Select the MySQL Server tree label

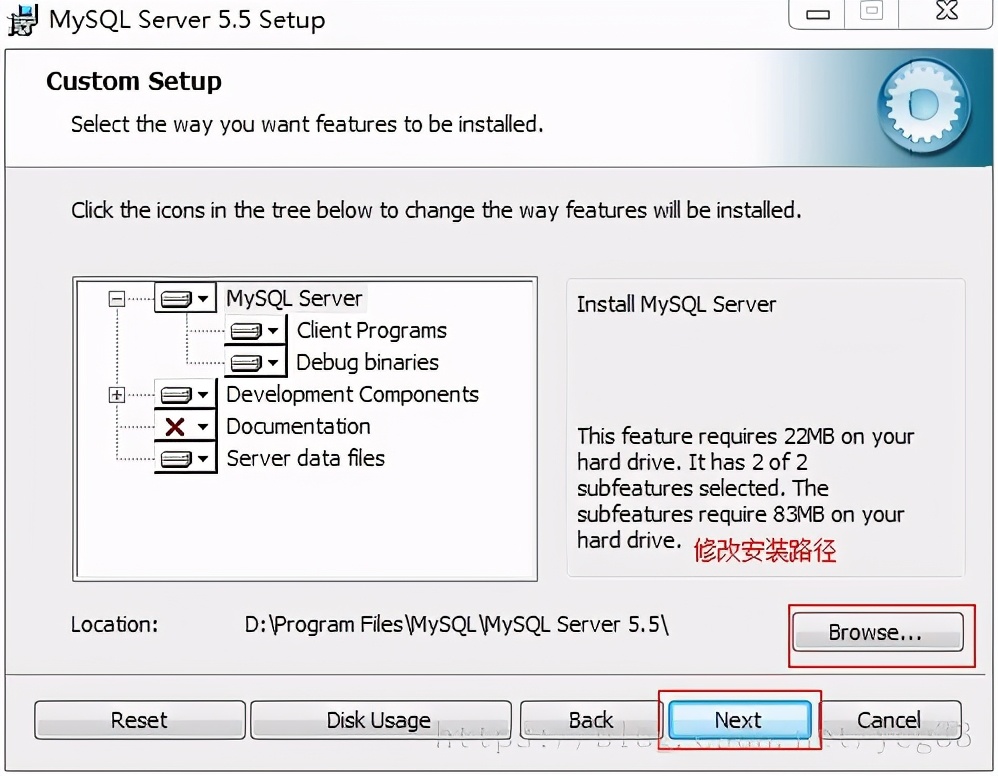pyautogui.click(x=294, y=298)
